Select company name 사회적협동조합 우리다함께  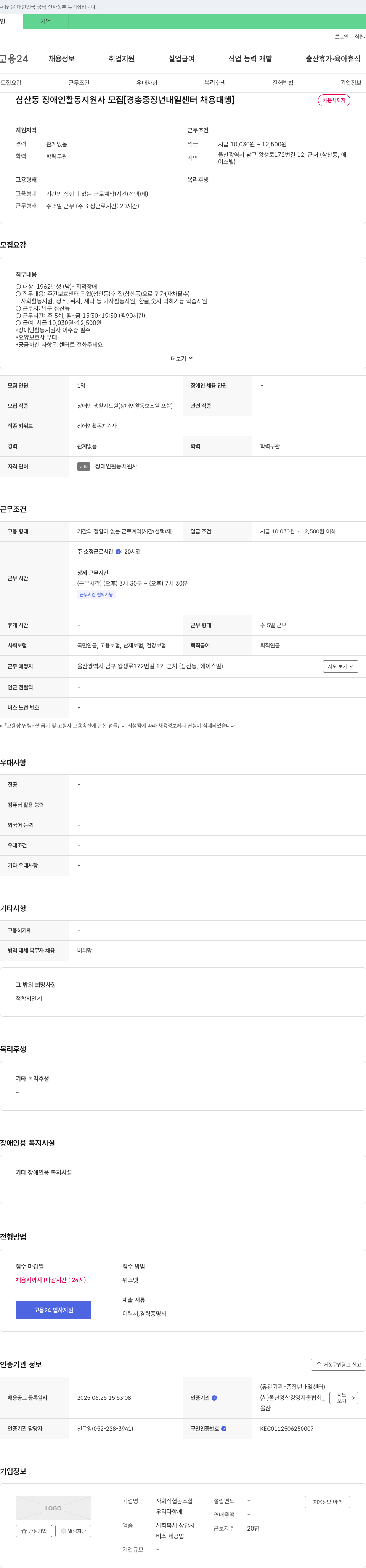click(174, 1507)
